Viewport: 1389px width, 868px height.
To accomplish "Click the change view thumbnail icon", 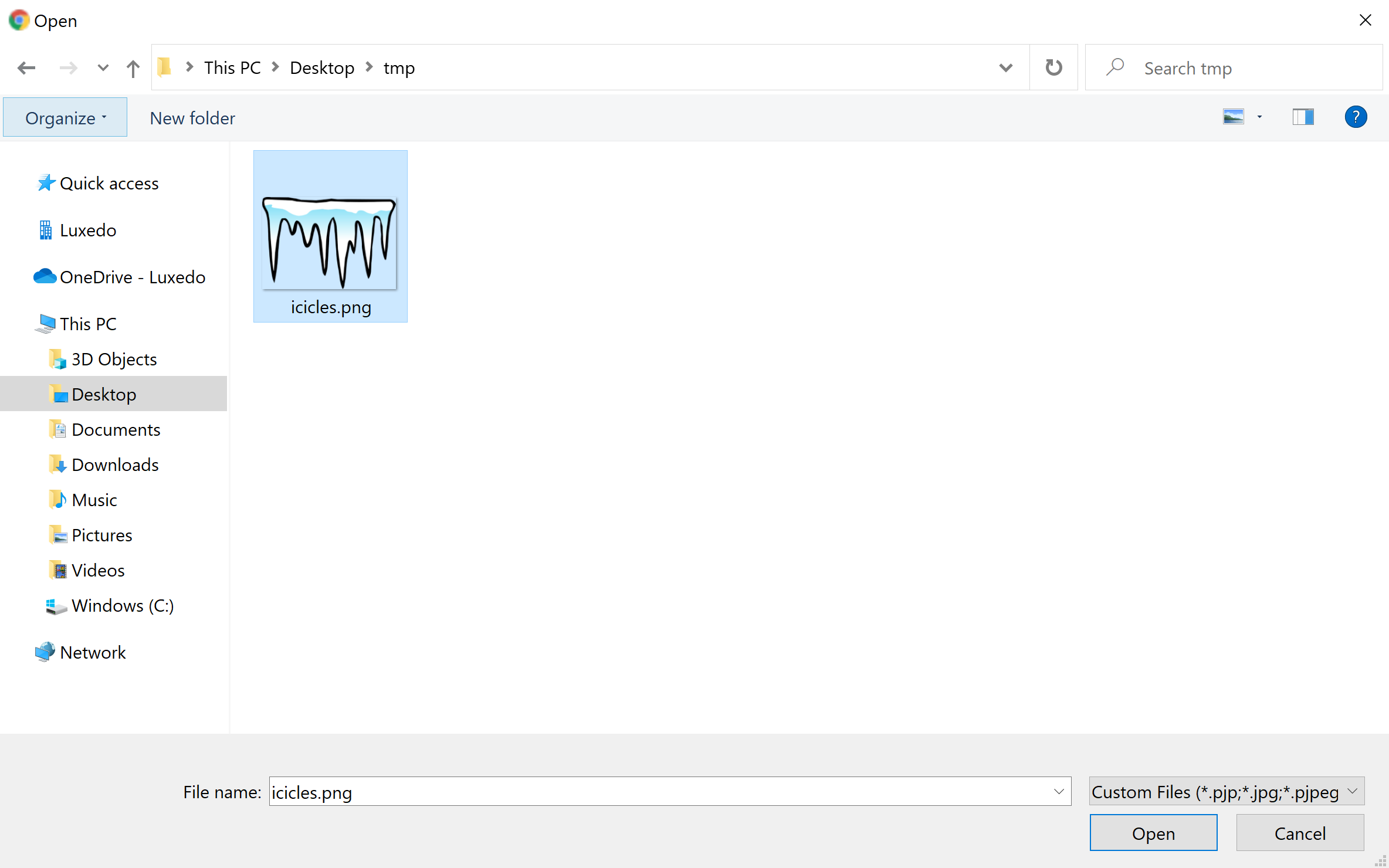I will (x=1233, y=117).
